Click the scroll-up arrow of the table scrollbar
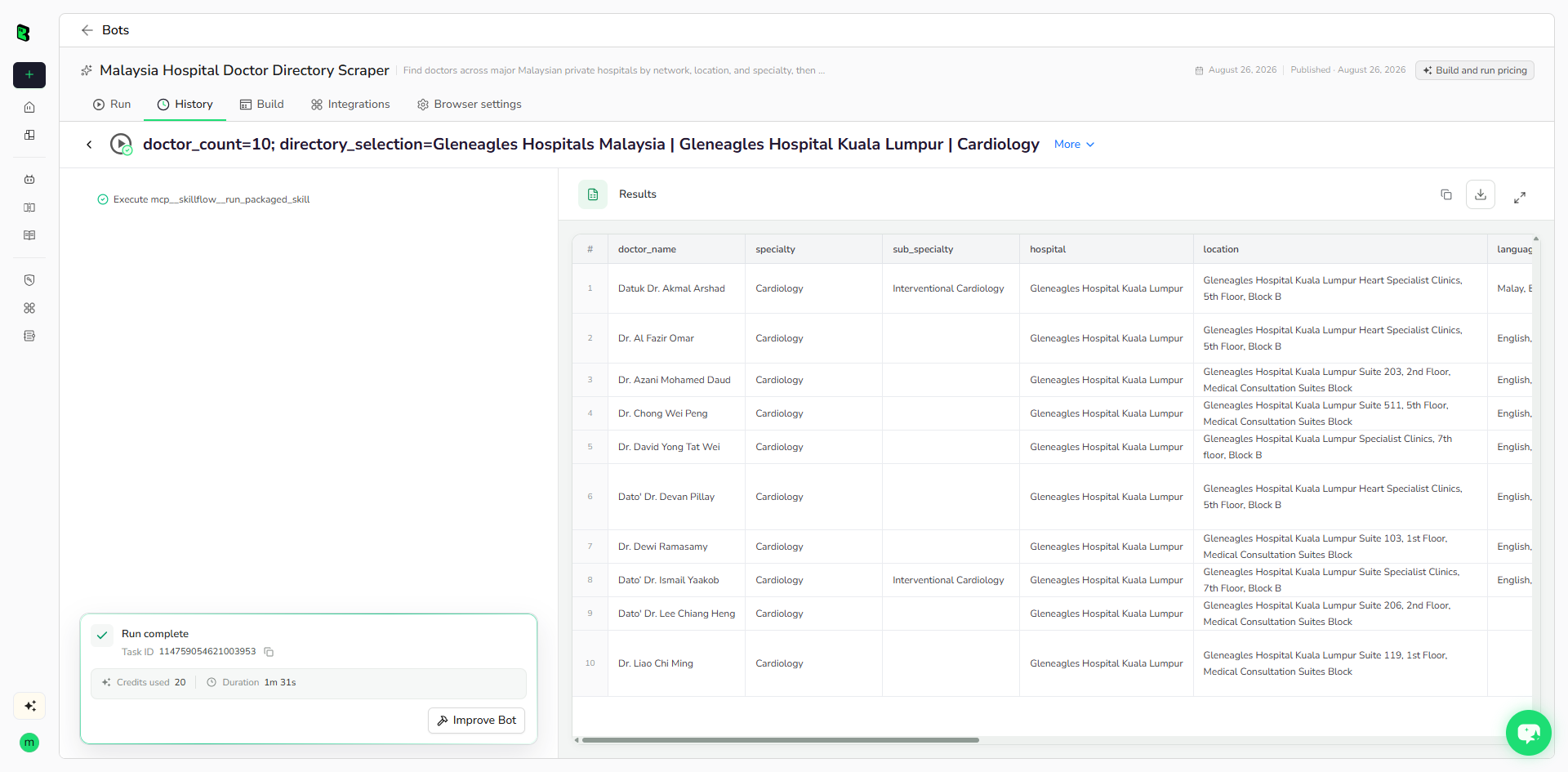The image size is (1568, 772). [x=1536, y=239]
